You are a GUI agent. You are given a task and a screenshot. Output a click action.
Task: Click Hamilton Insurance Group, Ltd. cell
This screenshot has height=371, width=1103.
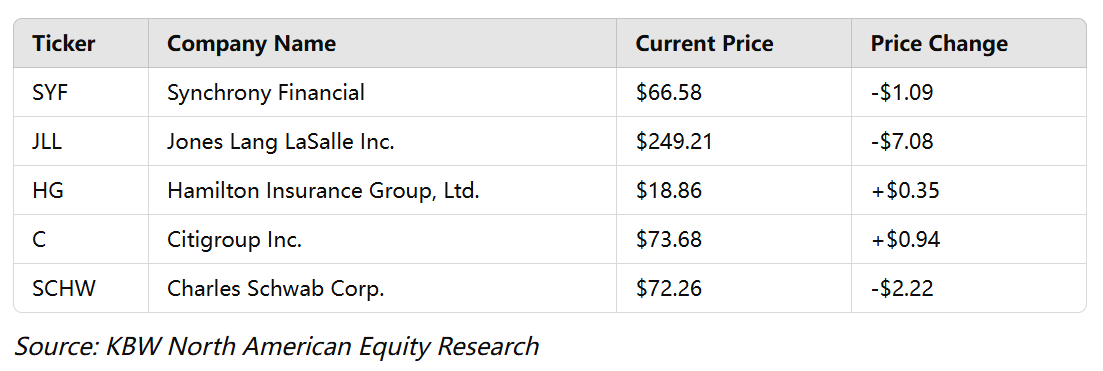click(383, 190)
